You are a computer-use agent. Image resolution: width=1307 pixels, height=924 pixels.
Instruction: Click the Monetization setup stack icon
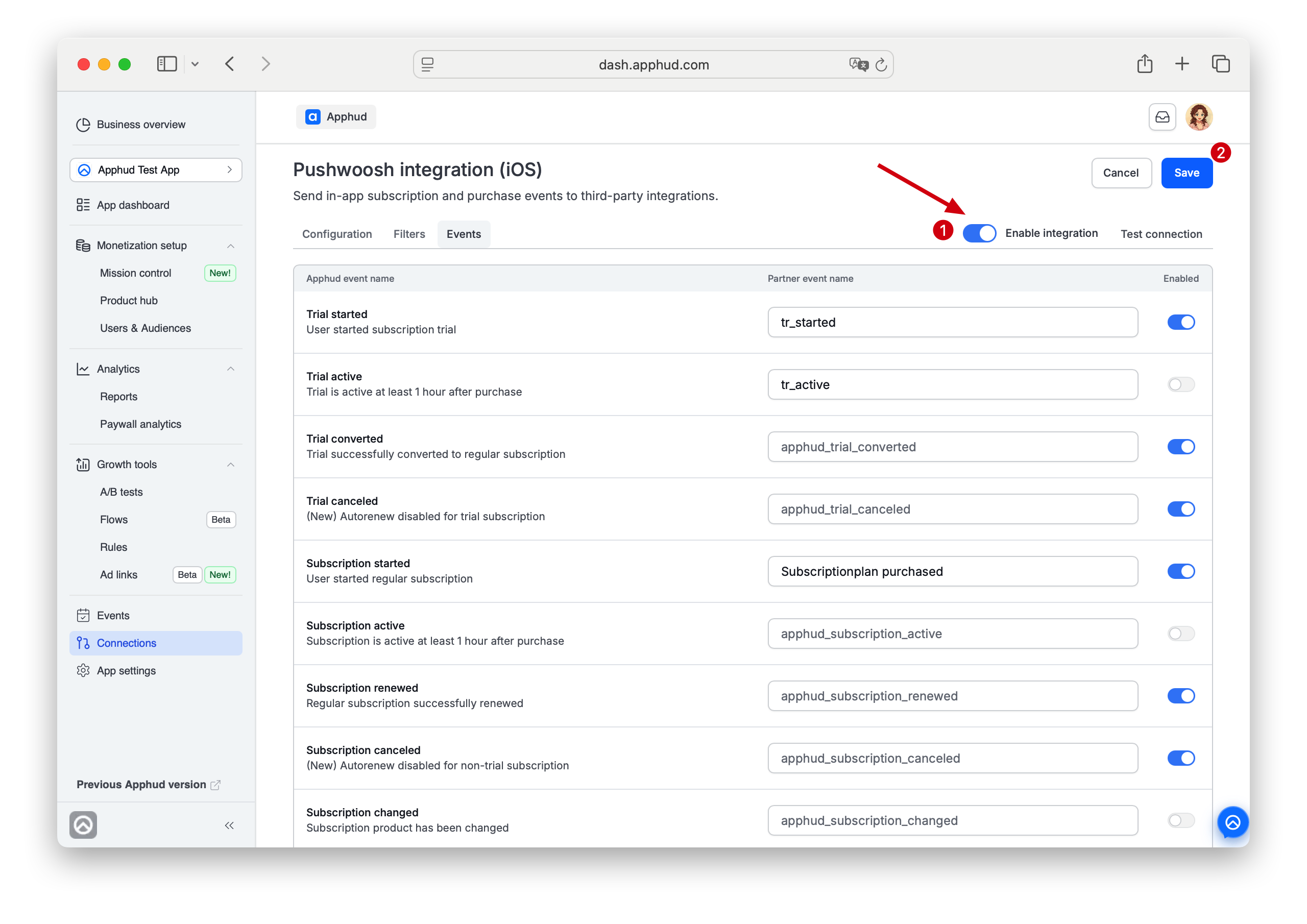click(x=83, y=246)
